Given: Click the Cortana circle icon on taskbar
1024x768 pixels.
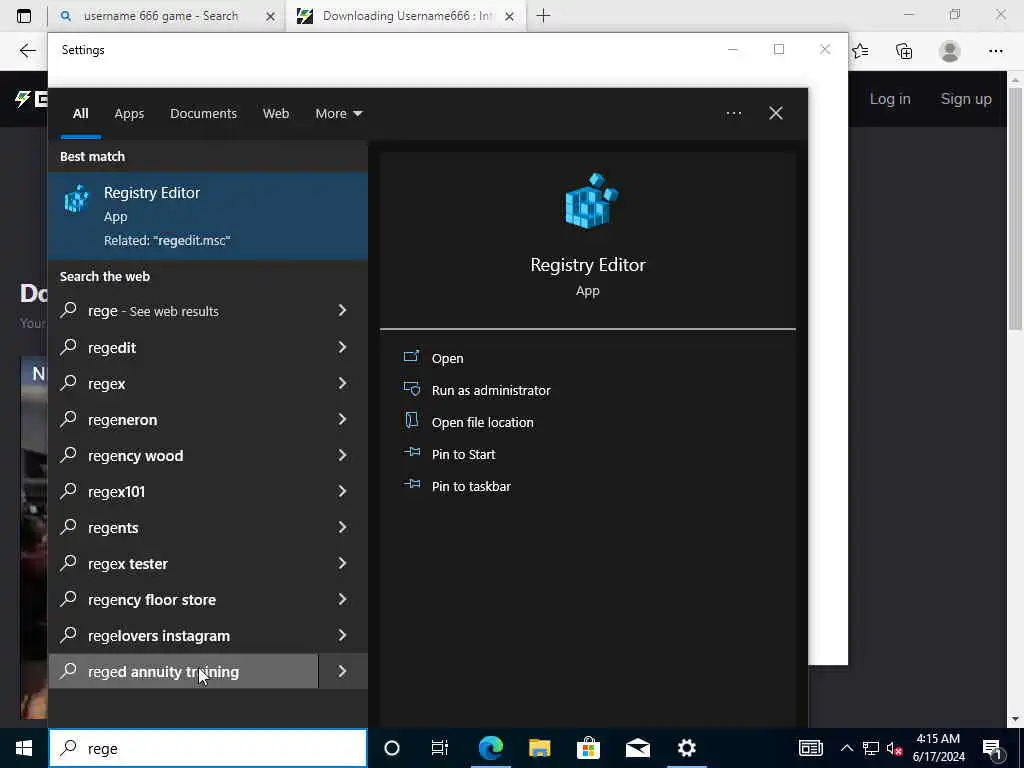Looking at the screenshot, I should [392, 748].
